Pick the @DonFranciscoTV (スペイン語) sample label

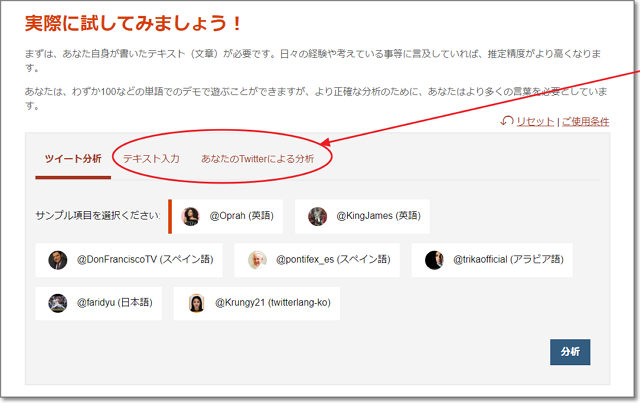coord(147,260)
